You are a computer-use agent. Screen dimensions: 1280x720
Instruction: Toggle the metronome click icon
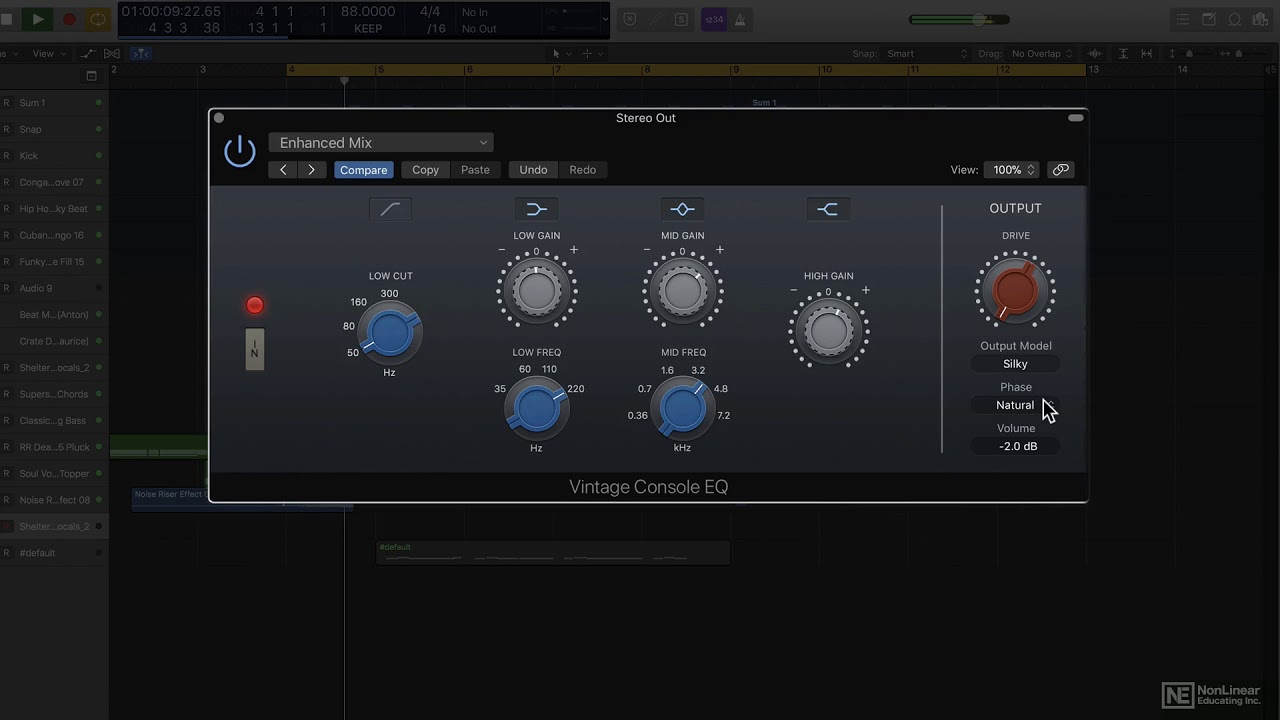[740, 19]
